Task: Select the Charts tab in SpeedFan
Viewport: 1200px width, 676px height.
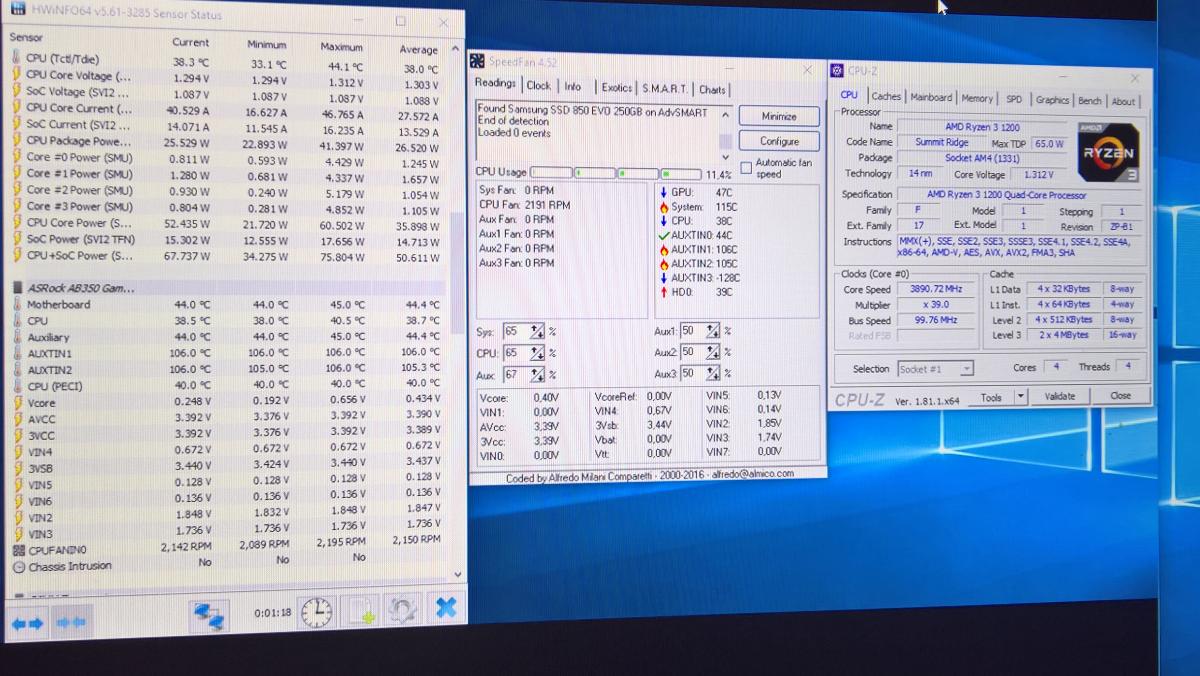Action: click(712, 89)
